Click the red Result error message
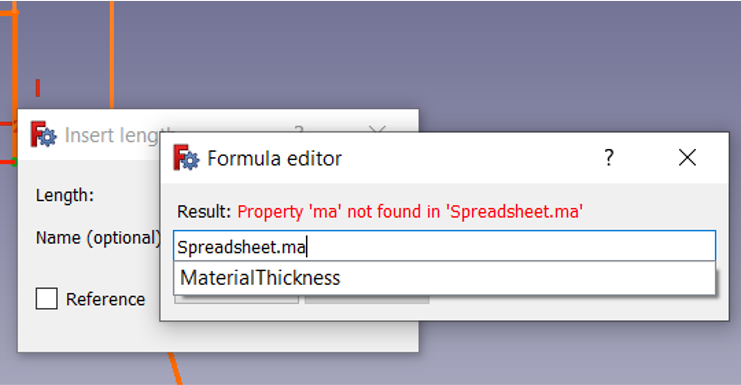 [x=410, y=212]
